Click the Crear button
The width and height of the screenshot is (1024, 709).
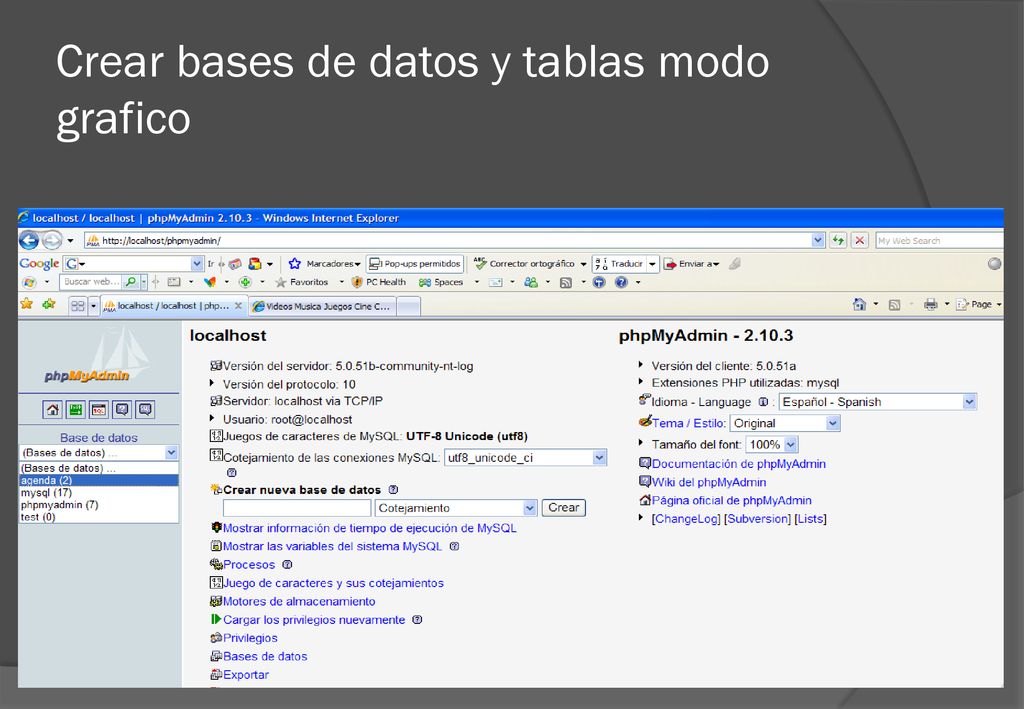(x=564, y=508)
